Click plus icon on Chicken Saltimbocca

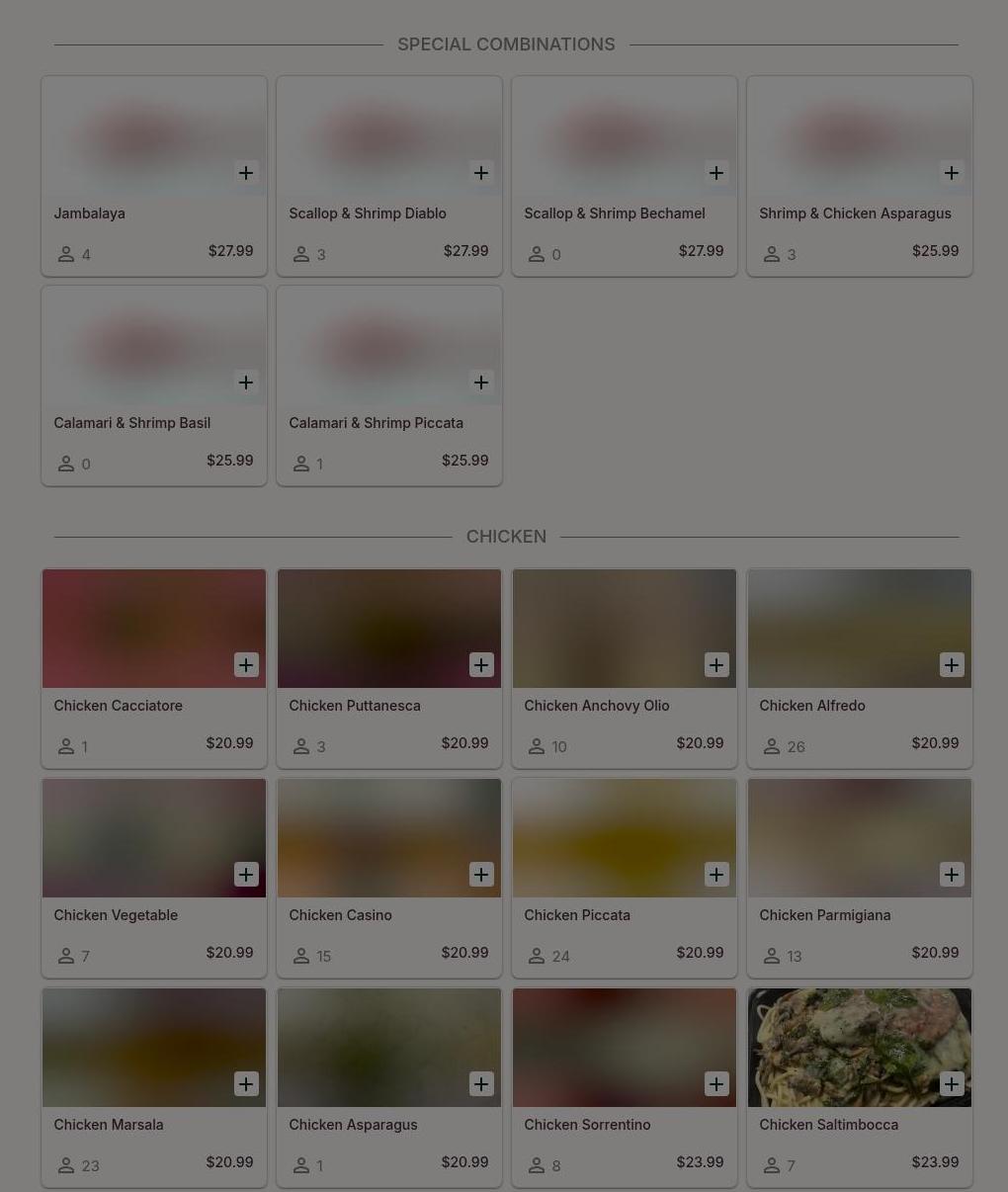(x=952, y=1084)
